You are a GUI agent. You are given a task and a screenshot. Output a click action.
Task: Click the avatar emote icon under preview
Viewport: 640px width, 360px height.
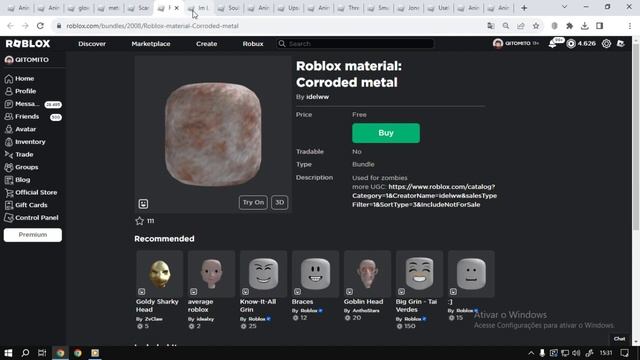(x=143, y=204)
